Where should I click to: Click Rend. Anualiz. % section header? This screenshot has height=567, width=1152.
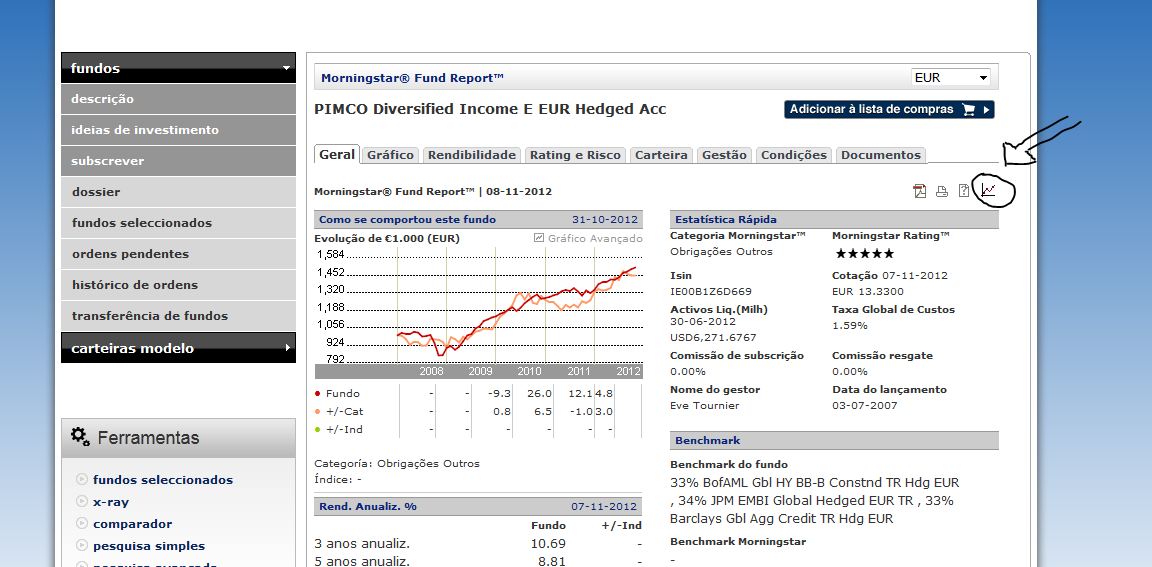click(x=478, y=506)
